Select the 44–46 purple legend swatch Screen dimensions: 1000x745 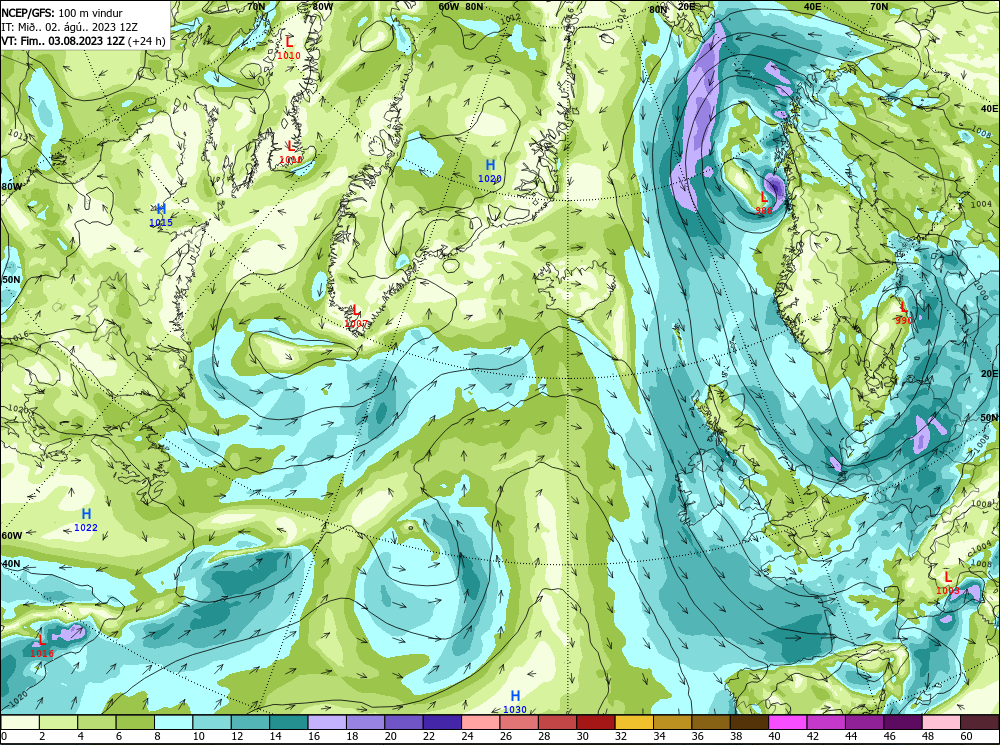[x=864, y=722]
